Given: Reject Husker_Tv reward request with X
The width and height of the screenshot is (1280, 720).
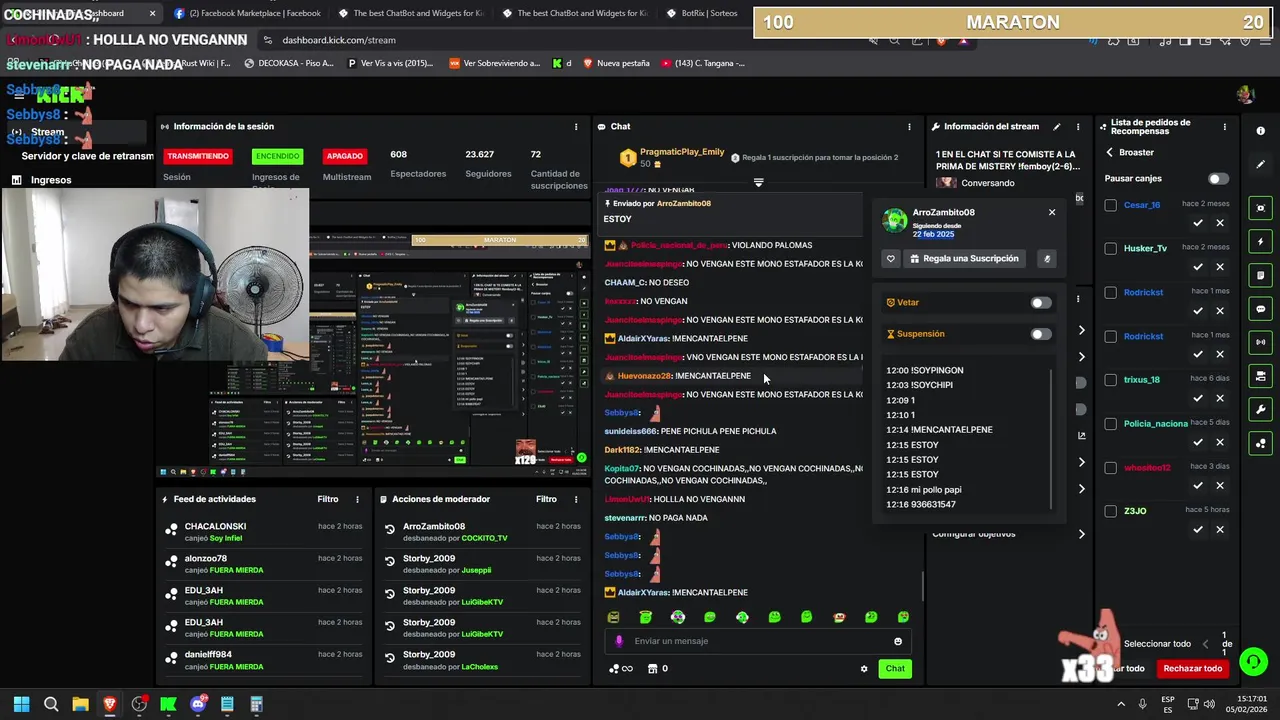Looking at the screenshot, I should [x=1220, y=267].
